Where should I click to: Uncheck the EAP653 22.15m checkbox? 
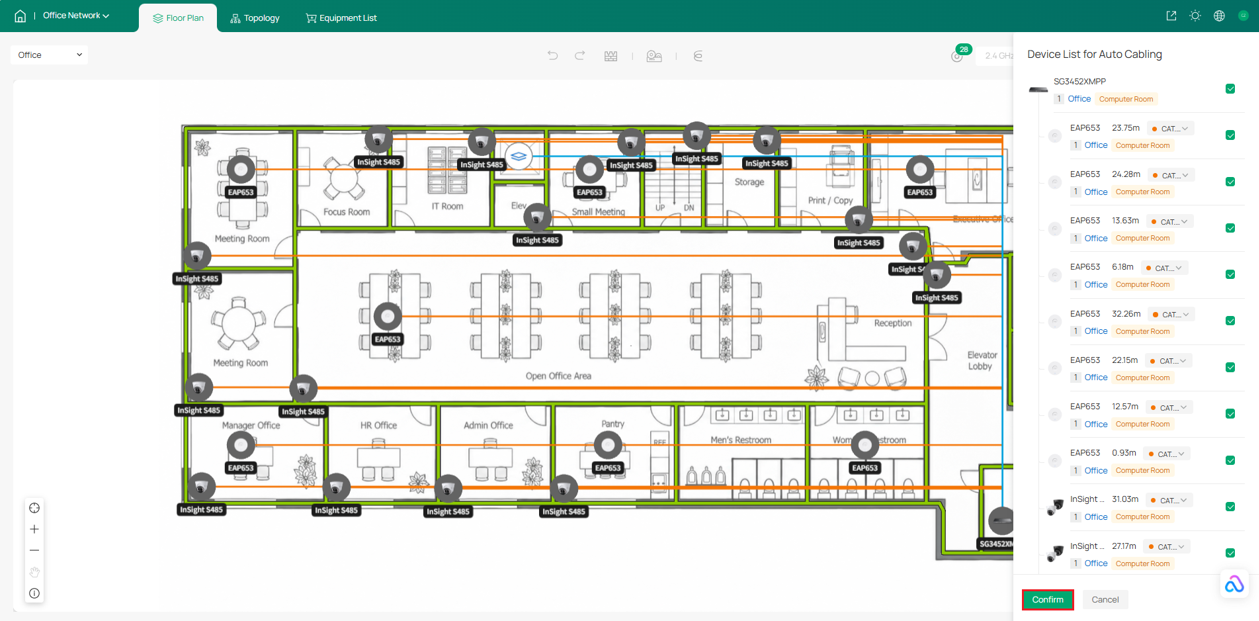1230,367
